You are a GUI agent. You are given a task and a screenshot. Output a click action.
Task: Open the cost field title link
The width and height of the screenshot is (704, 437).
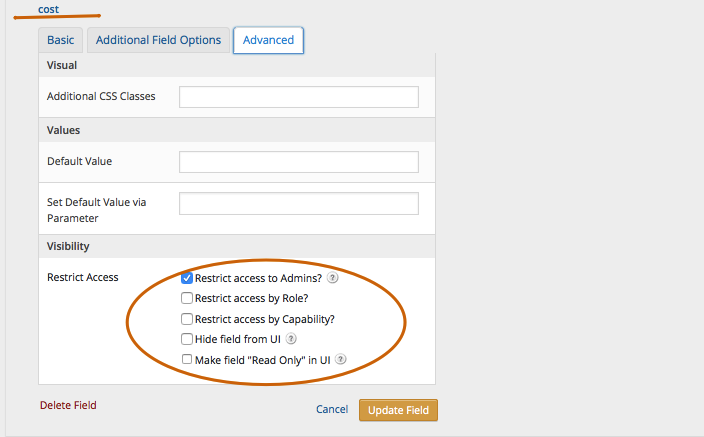click(x=50, y=9)
